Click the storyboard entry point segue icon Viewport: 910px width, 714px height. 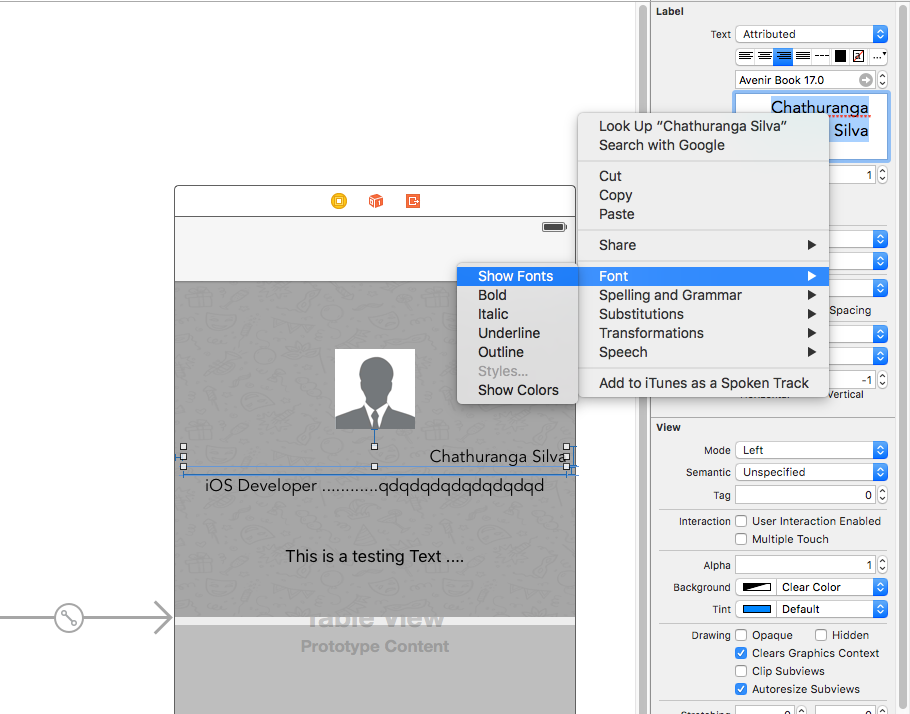pos(68,618)
